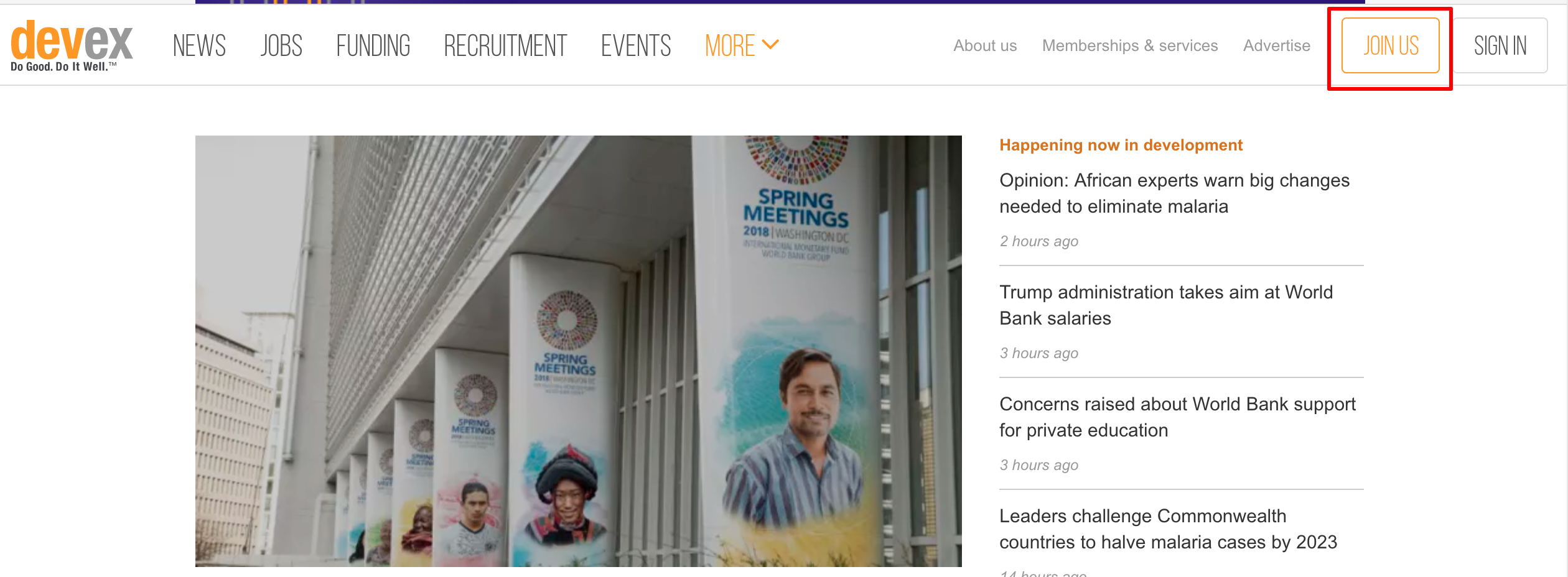Open Commonwealth malaria cases by 2023 article
This screenshot has height=577, width=1568.
(x=1168, y=529)
